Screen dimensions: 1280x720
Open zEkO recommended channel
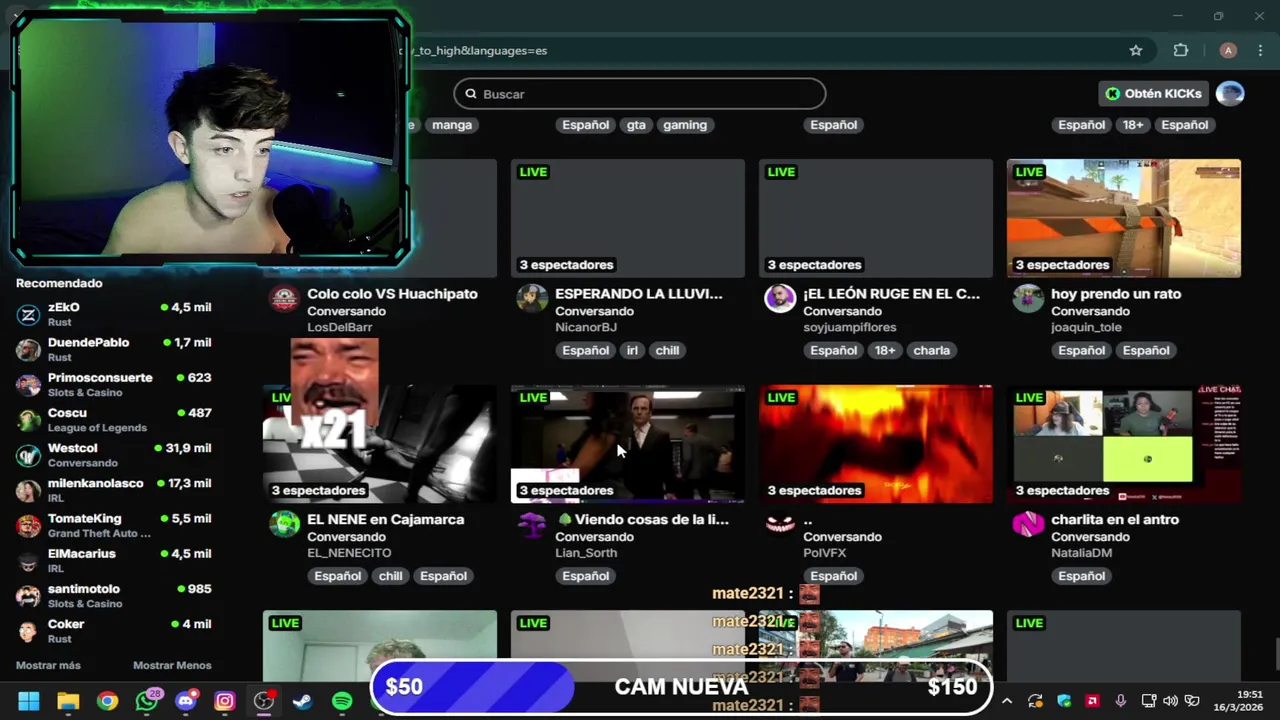coord(114,314)
